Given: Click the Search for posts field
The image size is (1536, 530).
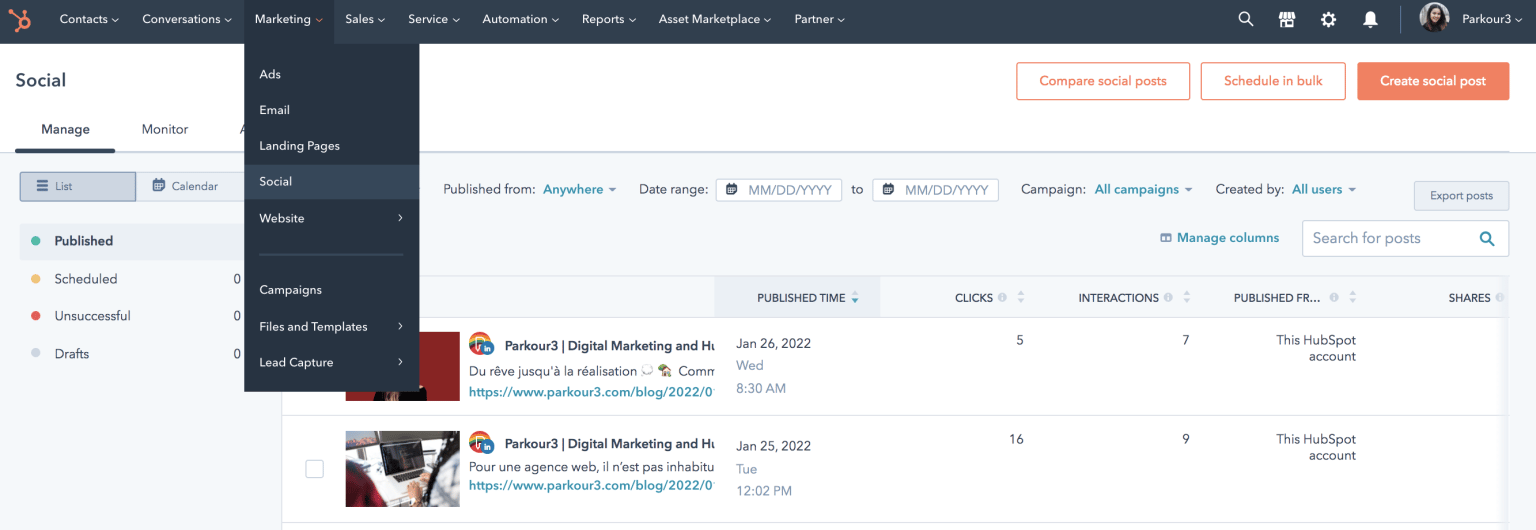Looking at the screenshot, I should 1405,238.
